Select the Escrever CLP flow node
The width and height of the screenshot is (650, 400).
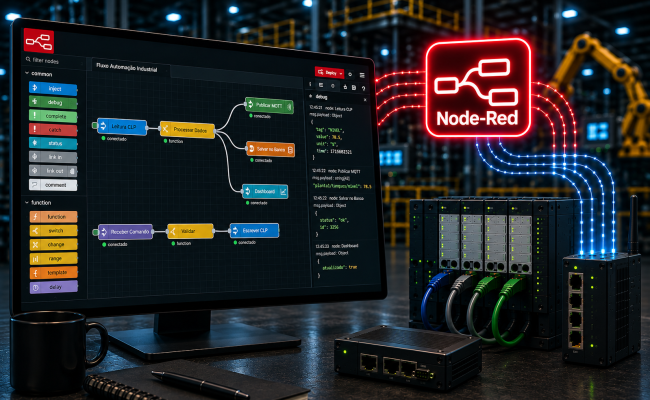[x=255, y=230]
